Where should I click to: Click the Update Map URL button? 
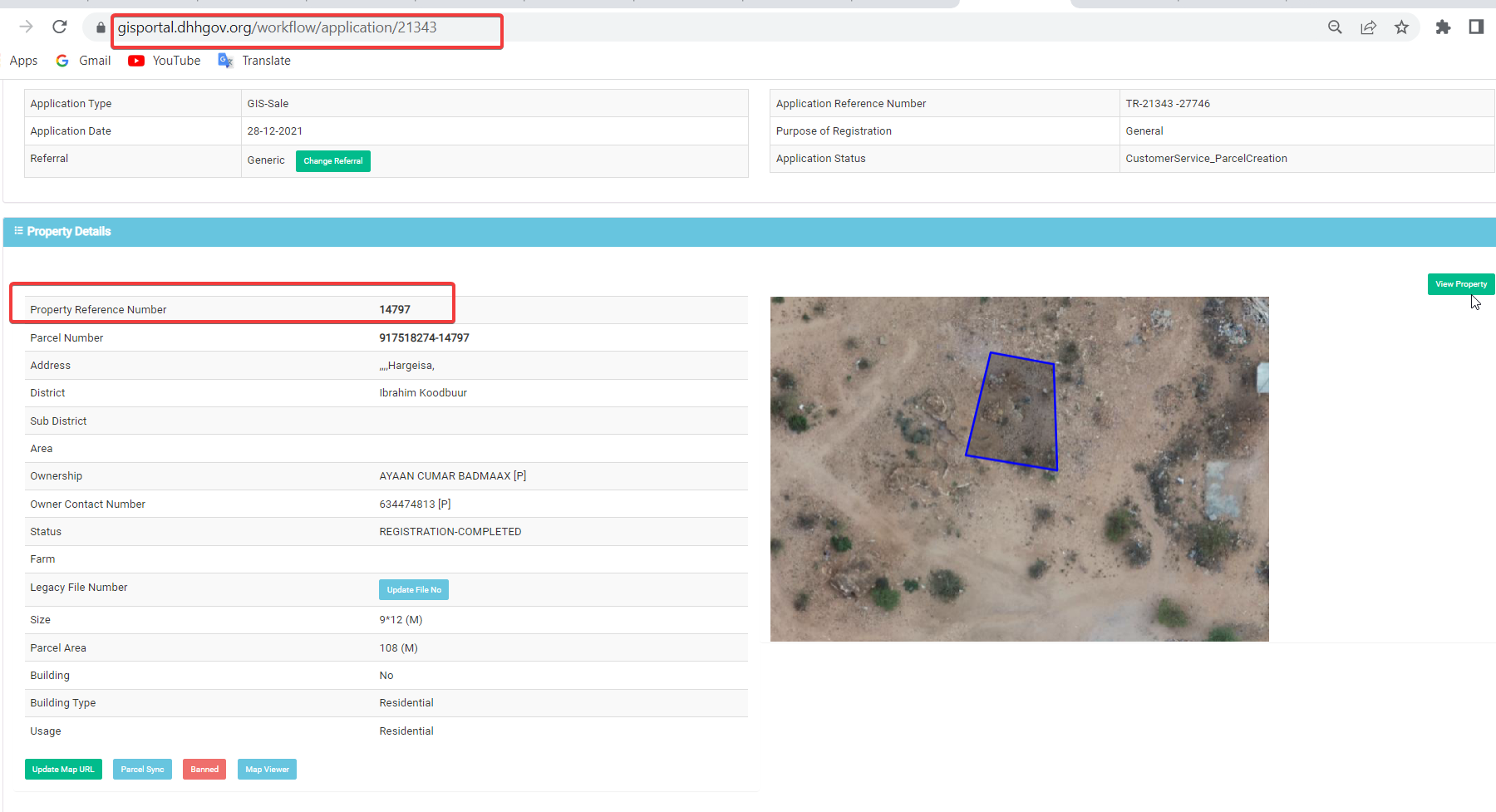tap(63, 770)
